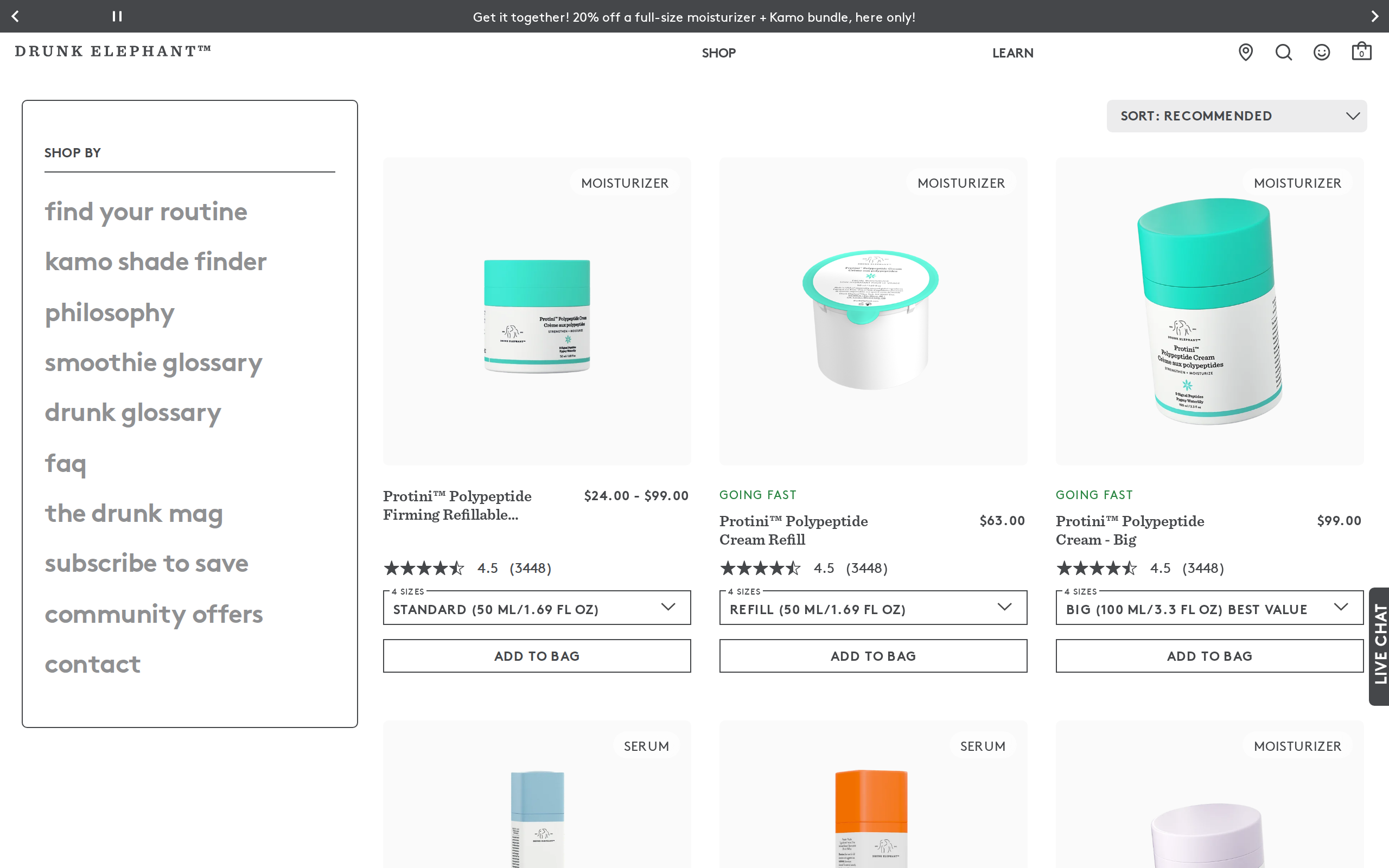View Protini Cream Big jar image
This screenshot has width=1389, height=868.
1210,311
